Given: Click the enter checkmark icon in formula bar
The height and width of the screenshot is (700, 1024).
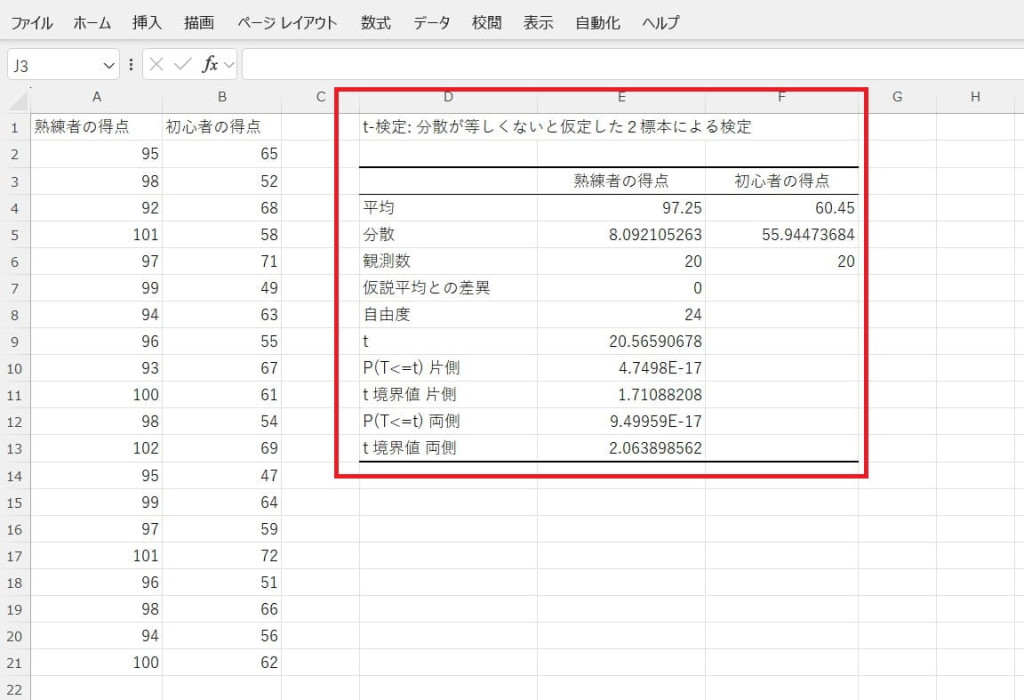Looking at the screenshot, I should click(182, 65).
